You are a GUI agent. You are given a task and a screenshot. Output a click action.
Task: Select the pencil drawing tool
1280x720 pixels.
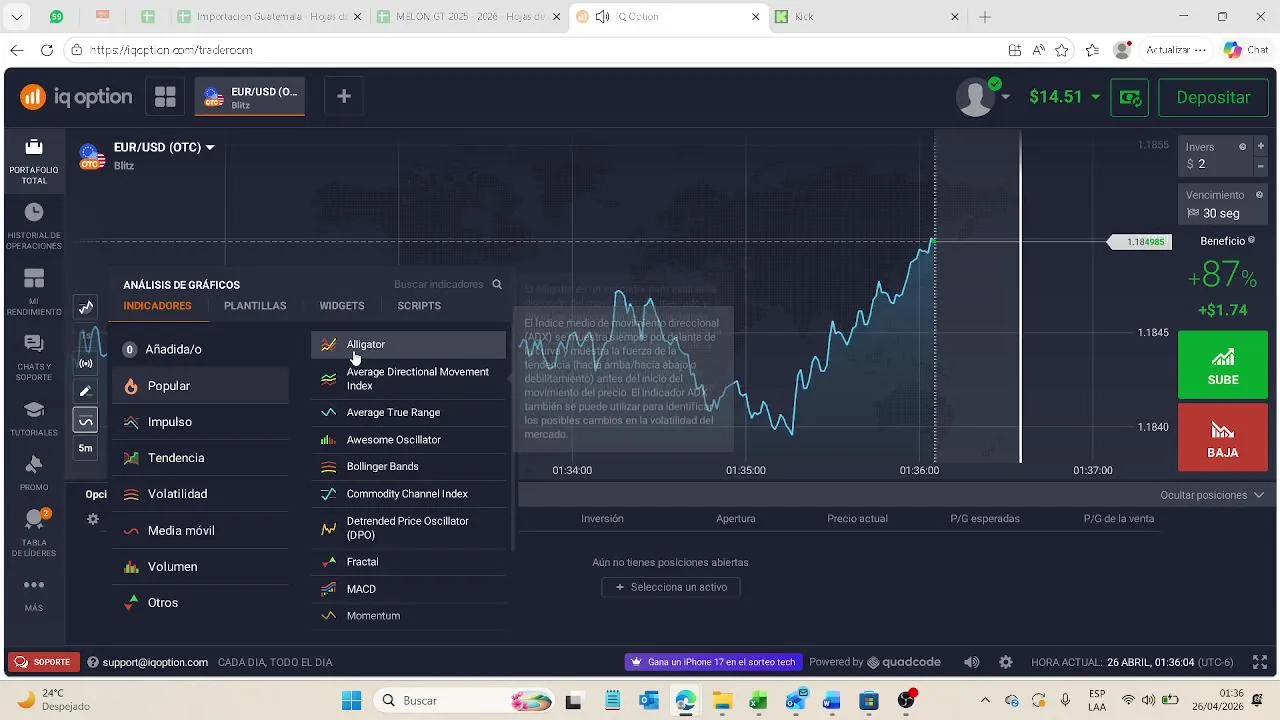click(86, 391)
